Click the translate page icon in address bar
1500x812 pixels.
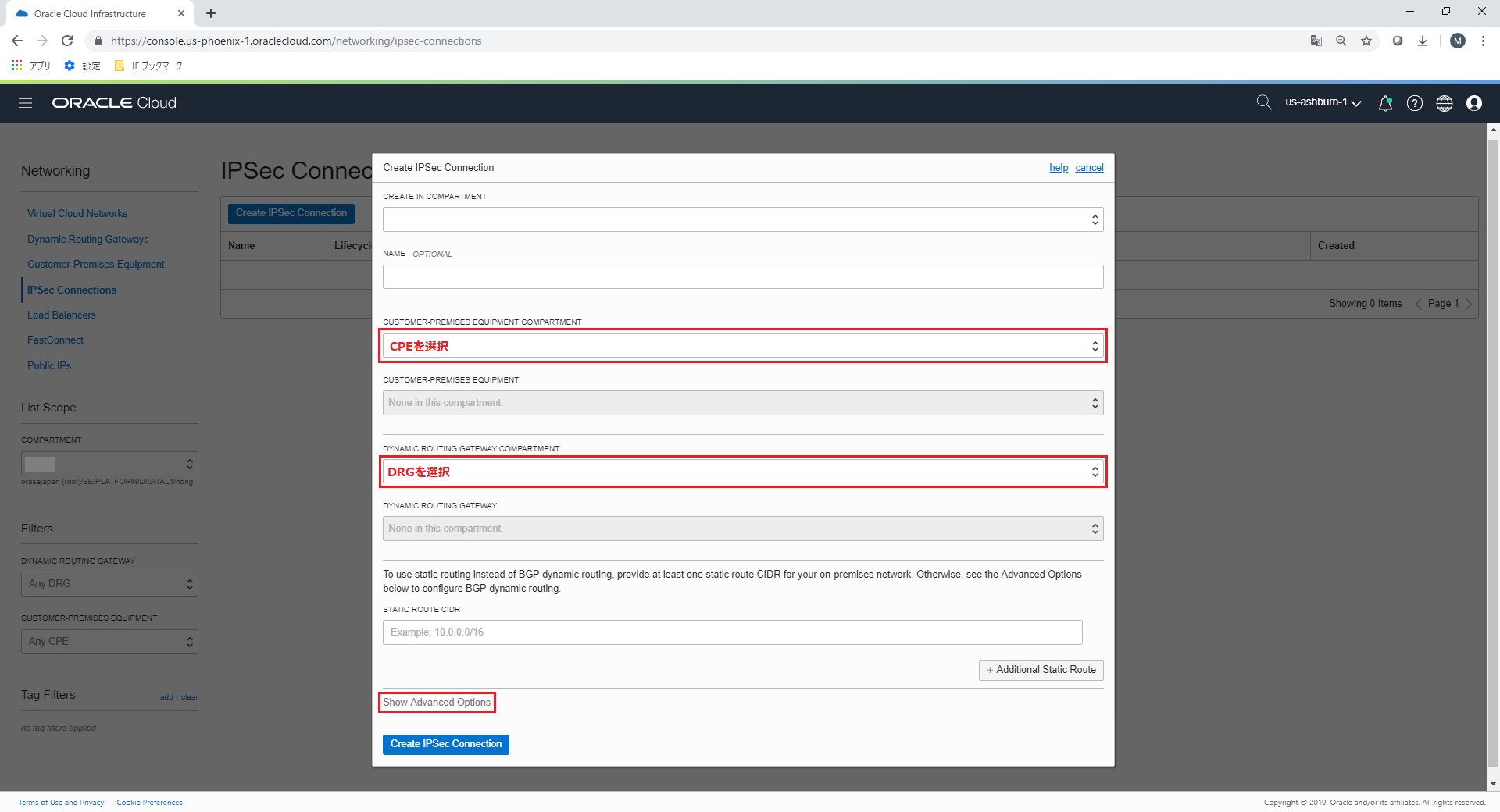pyautogui.click(x=1316, y=41)
